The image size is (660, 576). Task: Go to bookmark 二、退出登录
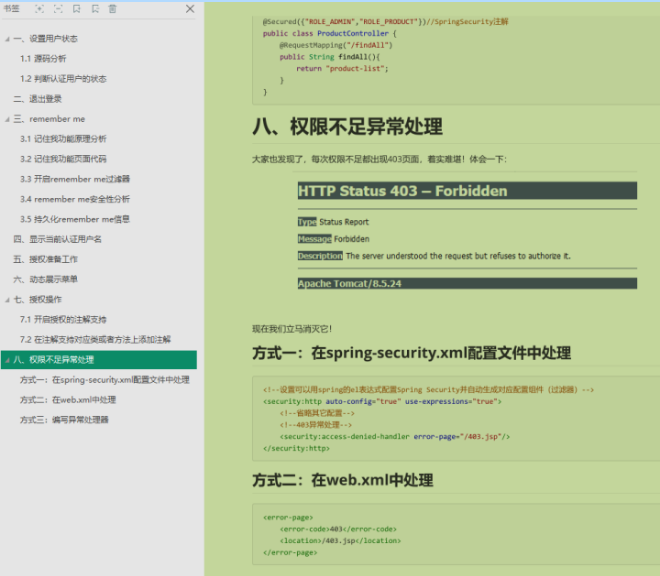point(37,99)
